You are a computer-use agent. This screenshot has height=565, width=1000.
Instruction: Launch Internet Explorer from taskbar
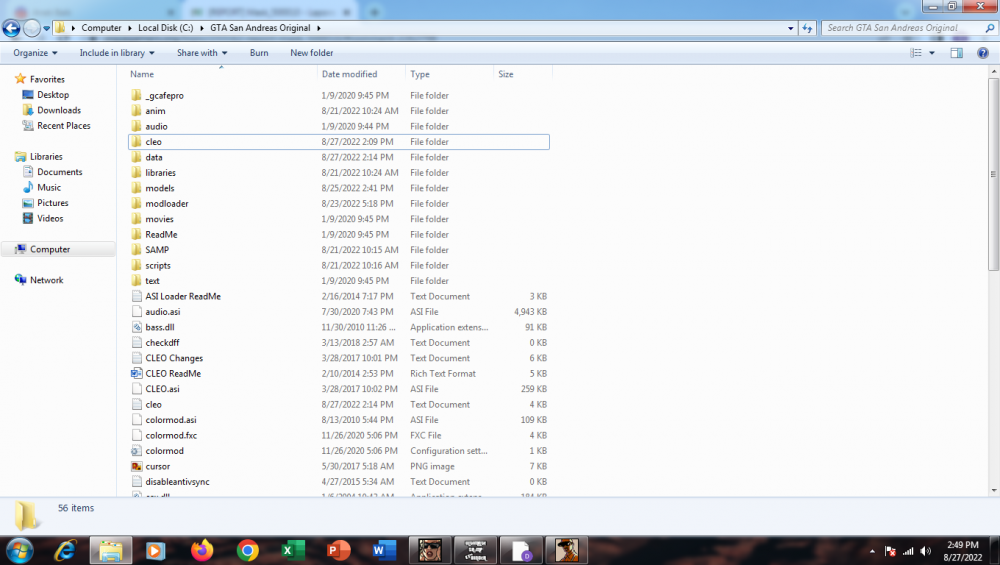[65, 550]
